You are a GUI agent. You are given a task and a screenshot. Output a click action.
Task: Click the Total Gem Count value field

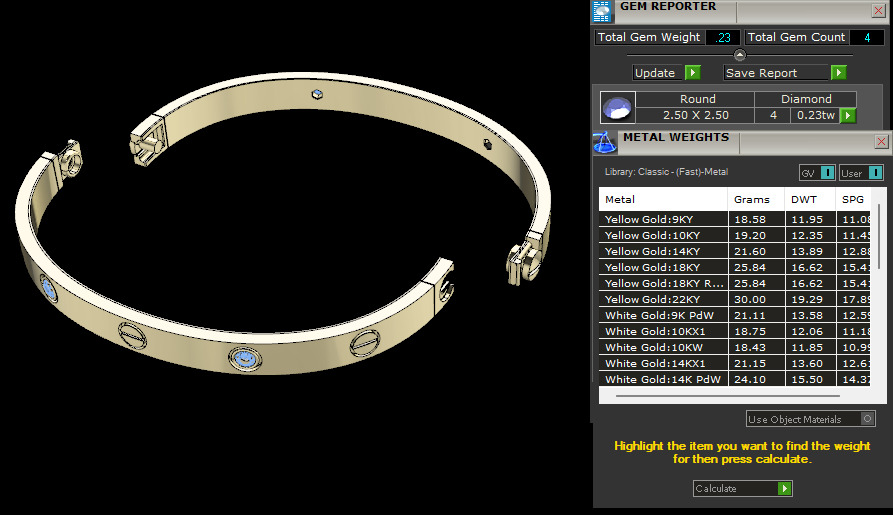tap(866, 38)
